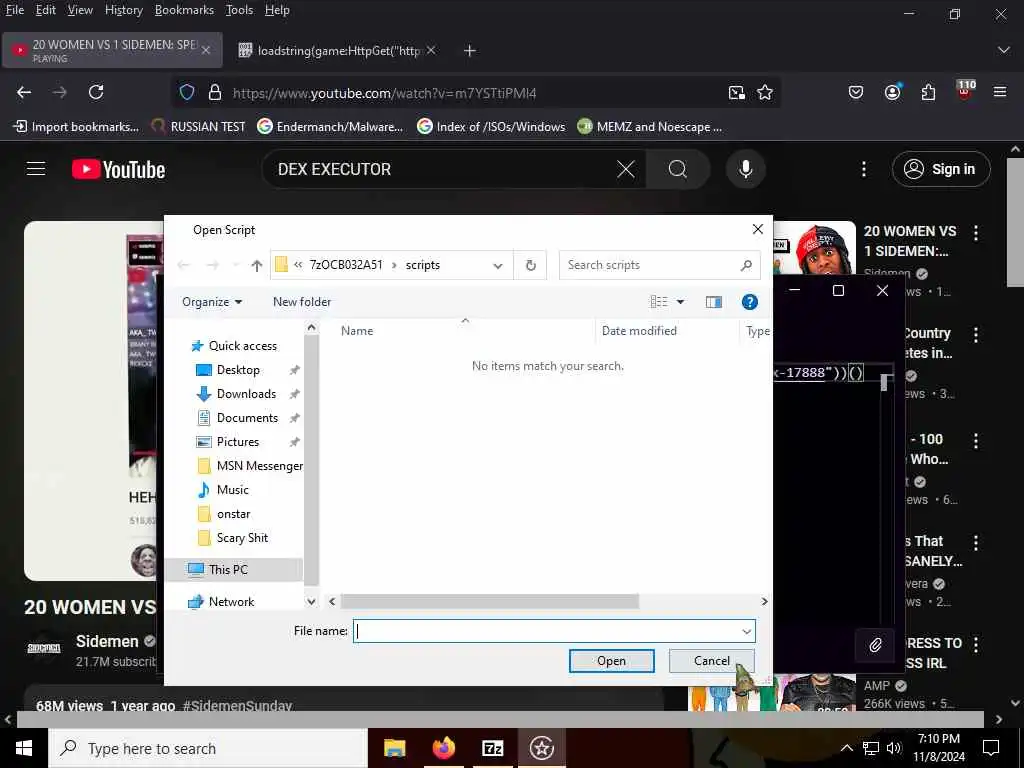Expand the File name combo dropdown
Viewport: 1024px width, 768px height.
[x=746, y=632]
